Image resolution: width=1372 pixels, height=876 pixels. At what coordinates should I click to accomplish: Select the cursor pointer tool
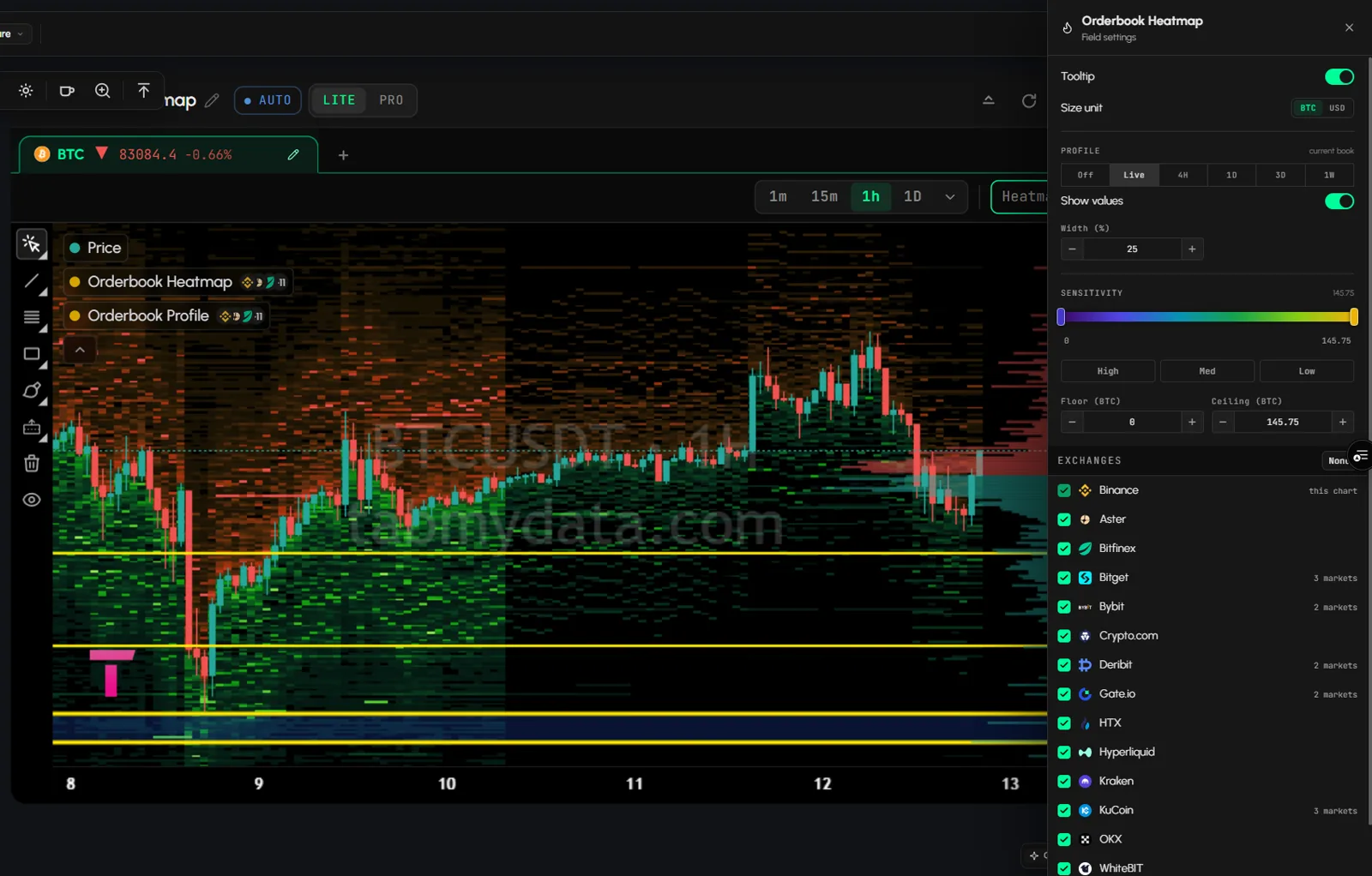click(32, 244)
